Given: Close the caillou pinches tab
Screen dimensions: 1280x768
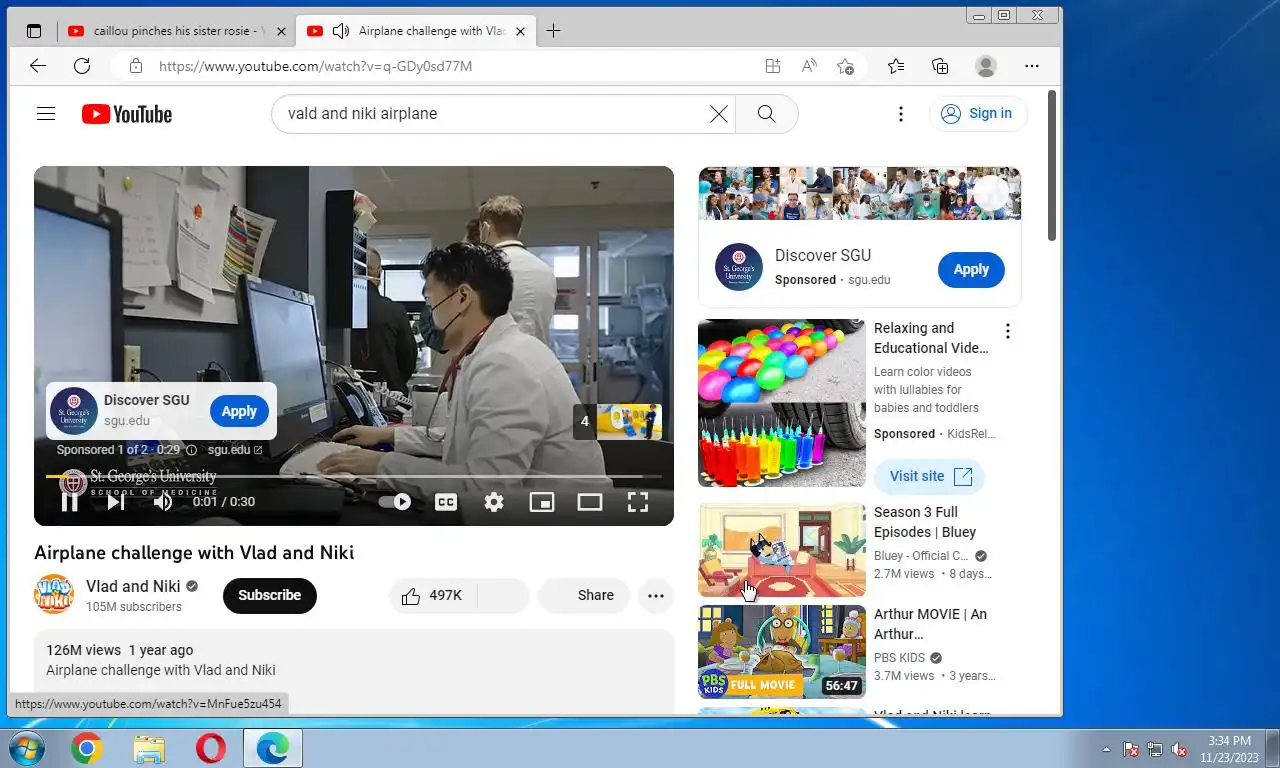Looking at the screenshot, I should (x=281, y=31).
